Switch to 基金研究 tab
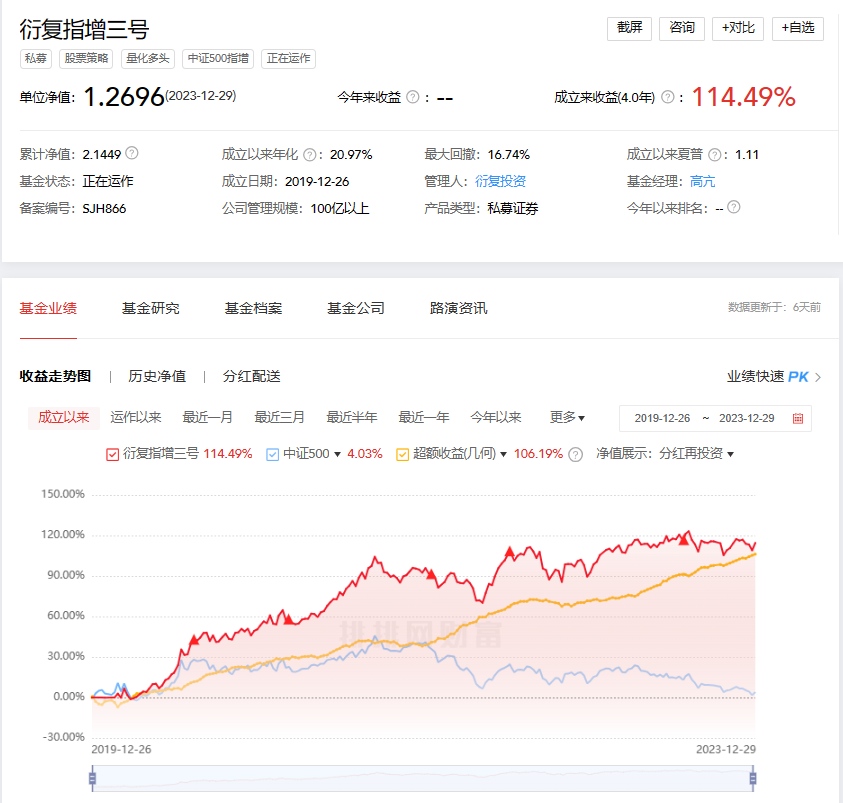Viewport: 843px width, 803px height. coord(151,308)
